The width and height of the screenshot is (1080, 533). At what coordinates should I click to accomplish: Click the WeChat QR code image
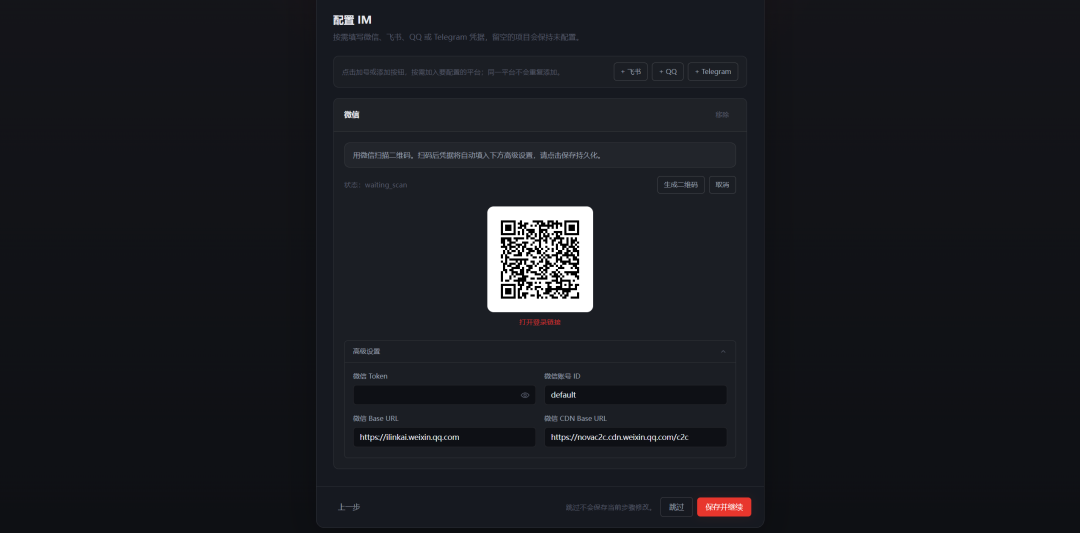click(x=540, y=259)
